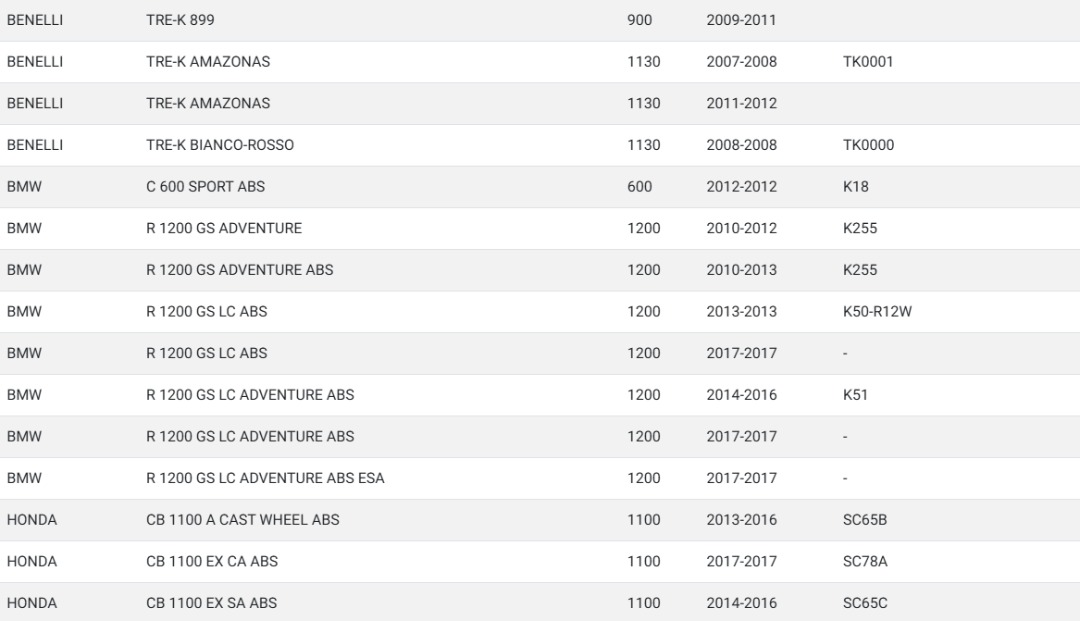Click displacement value 600
Screen dimensions: 1080x621
639,187
